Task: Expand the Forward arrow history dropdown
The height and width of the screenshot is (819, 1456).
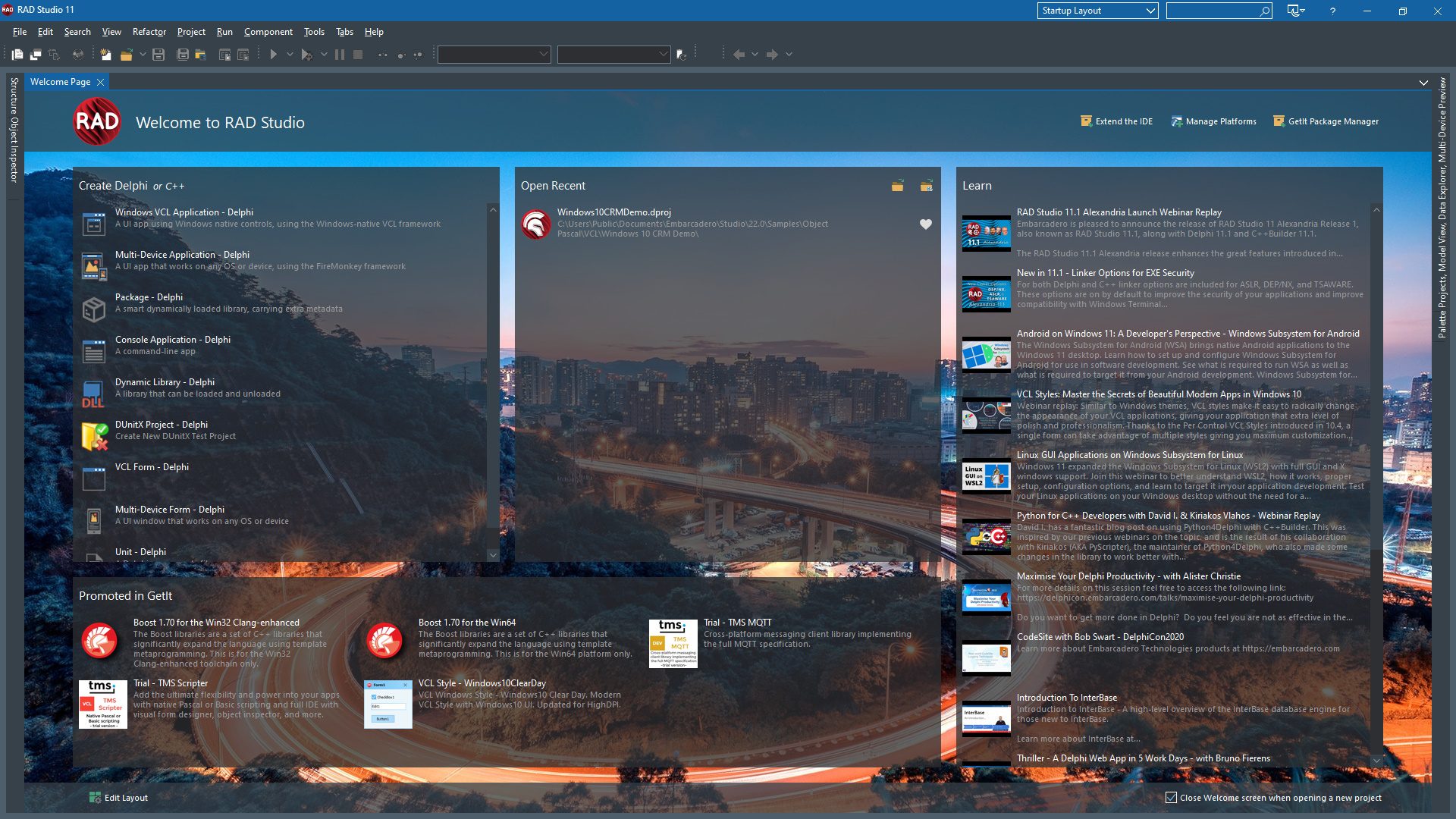Action: click(789, 55)
